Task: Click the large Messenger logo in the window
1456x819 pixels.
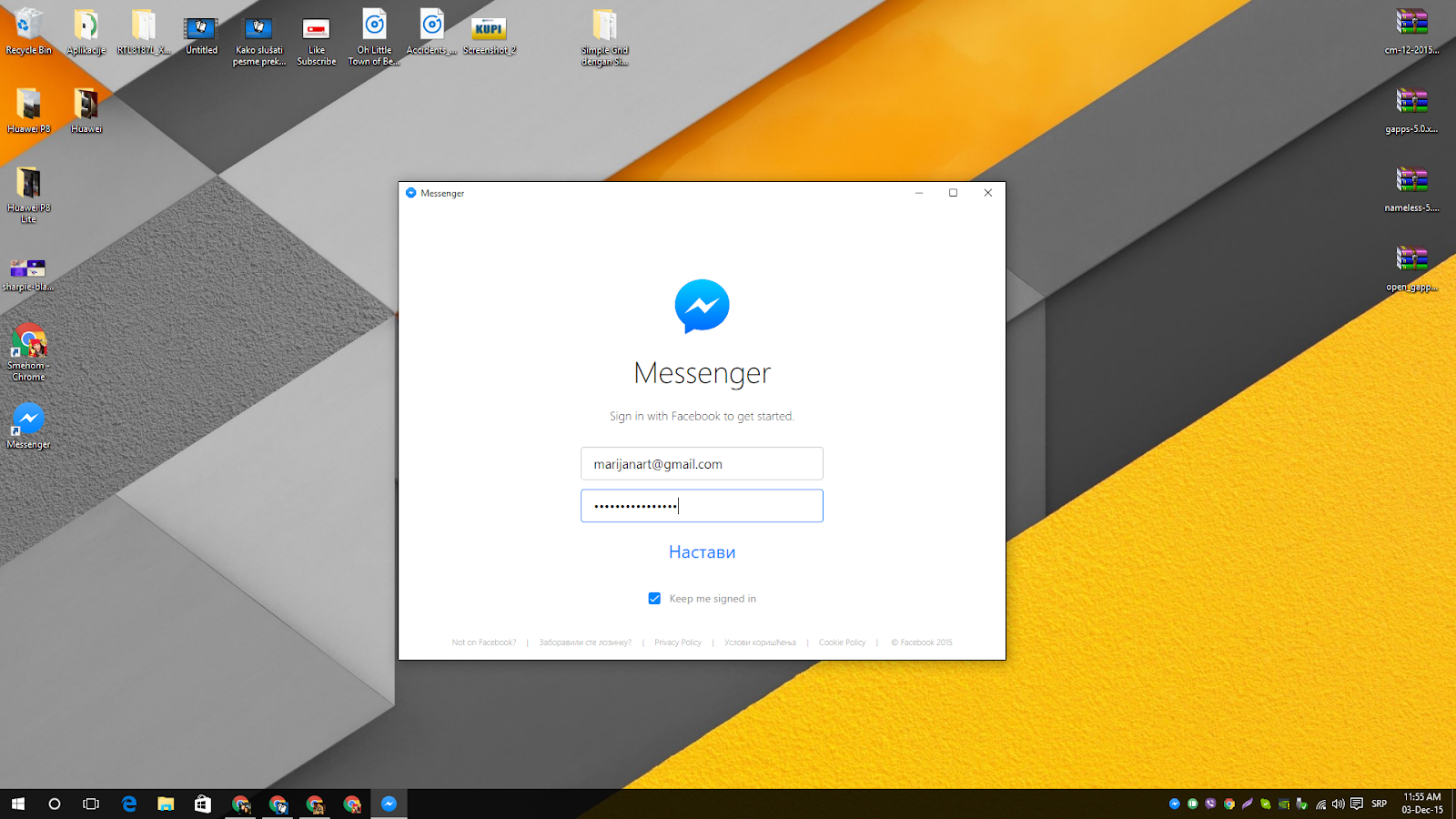Action: point(702,307)
